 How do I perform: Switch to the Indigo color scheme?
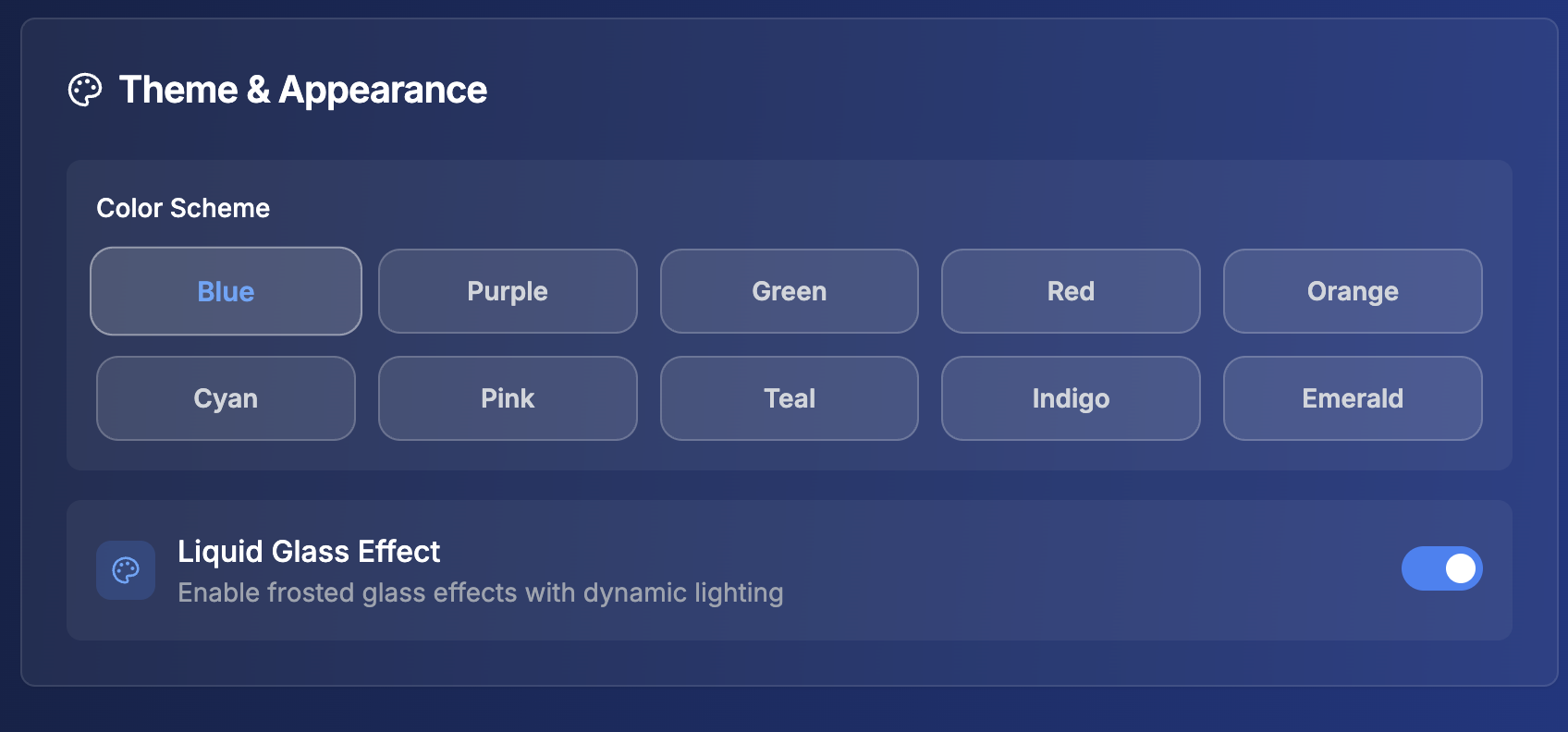tap(1071, 398)
